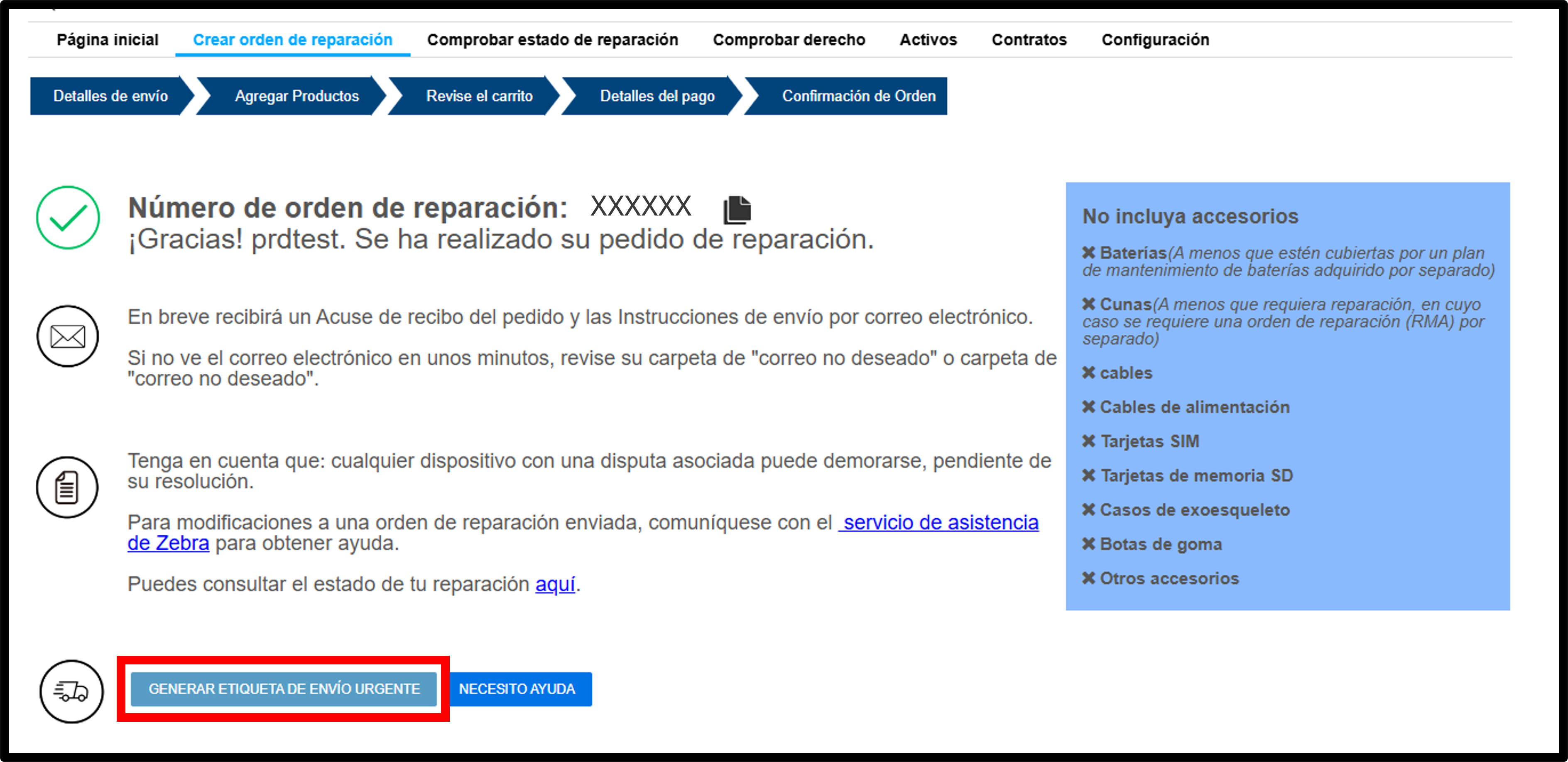Screen dimensions: 1568x762
Task: Click the X icon beside Otros accesorios
Action: click(1088, 578)
